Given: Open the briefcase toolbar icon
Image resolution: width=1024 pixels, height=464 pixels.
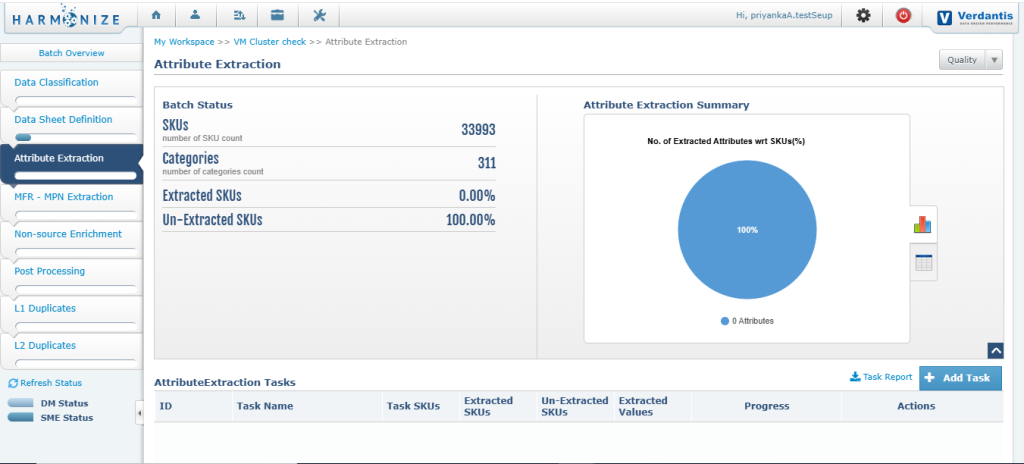Looking at the screenshot, I should click(x=278, y=14).
